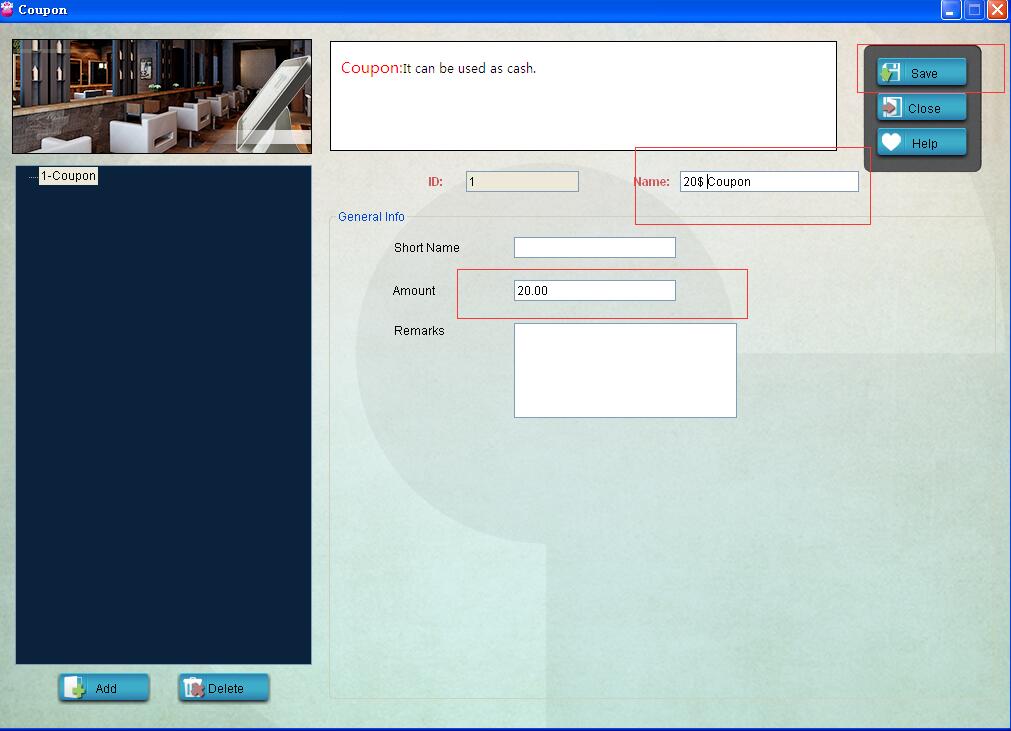This screenshot has height=731, width=1011.
Task: Minimize the Coupon window
Action: (951, 10)
